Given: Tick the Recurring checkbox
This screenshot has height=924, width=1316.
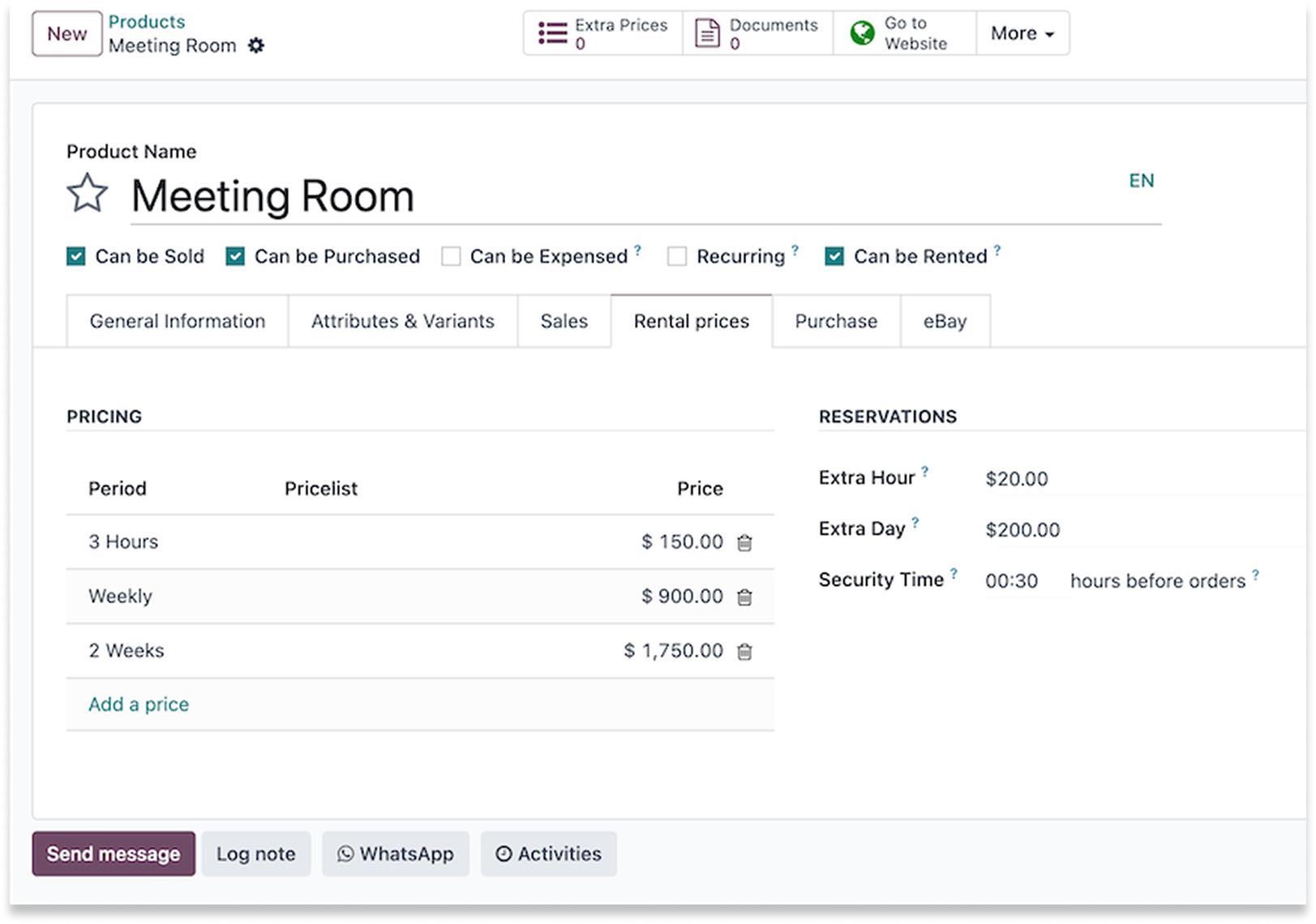Looking at the screenshot, I should (x=677, y=257).
